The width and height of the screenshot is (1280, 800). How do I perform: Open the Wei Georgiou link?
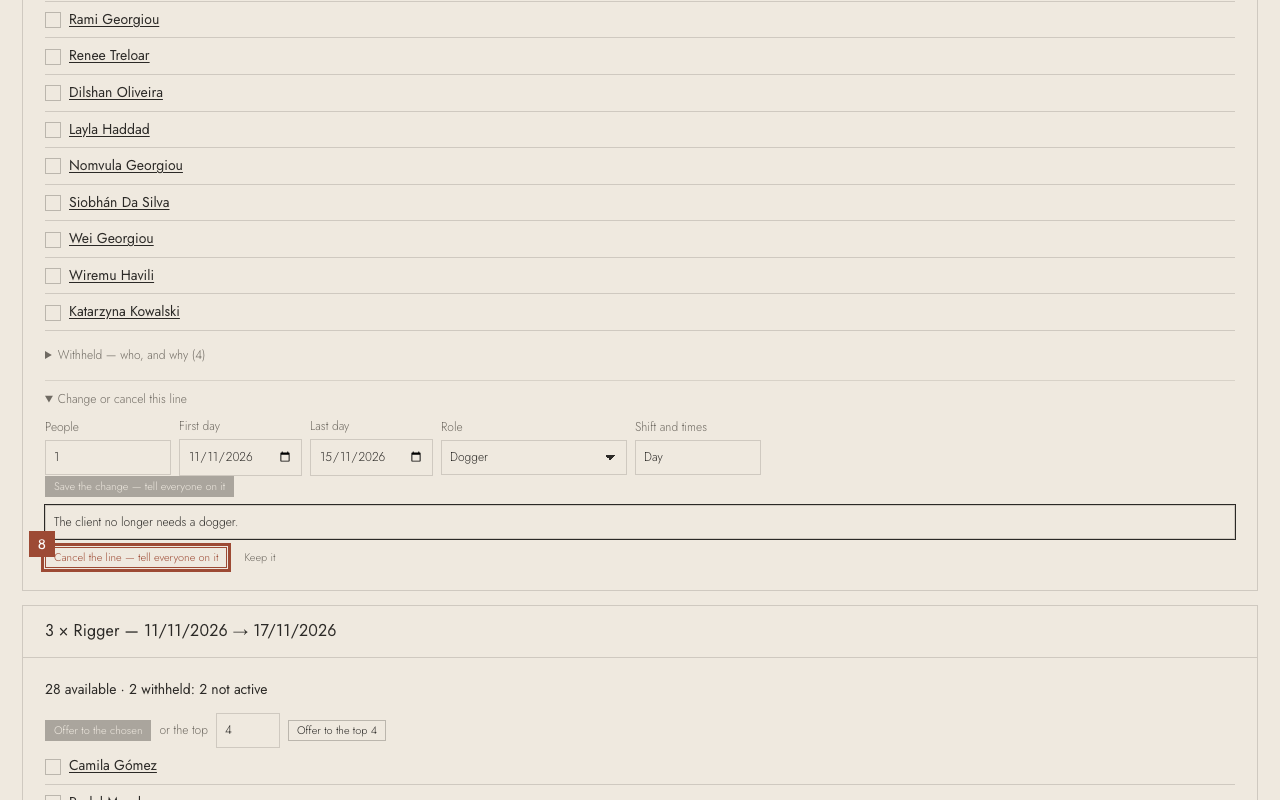(111, 238)
